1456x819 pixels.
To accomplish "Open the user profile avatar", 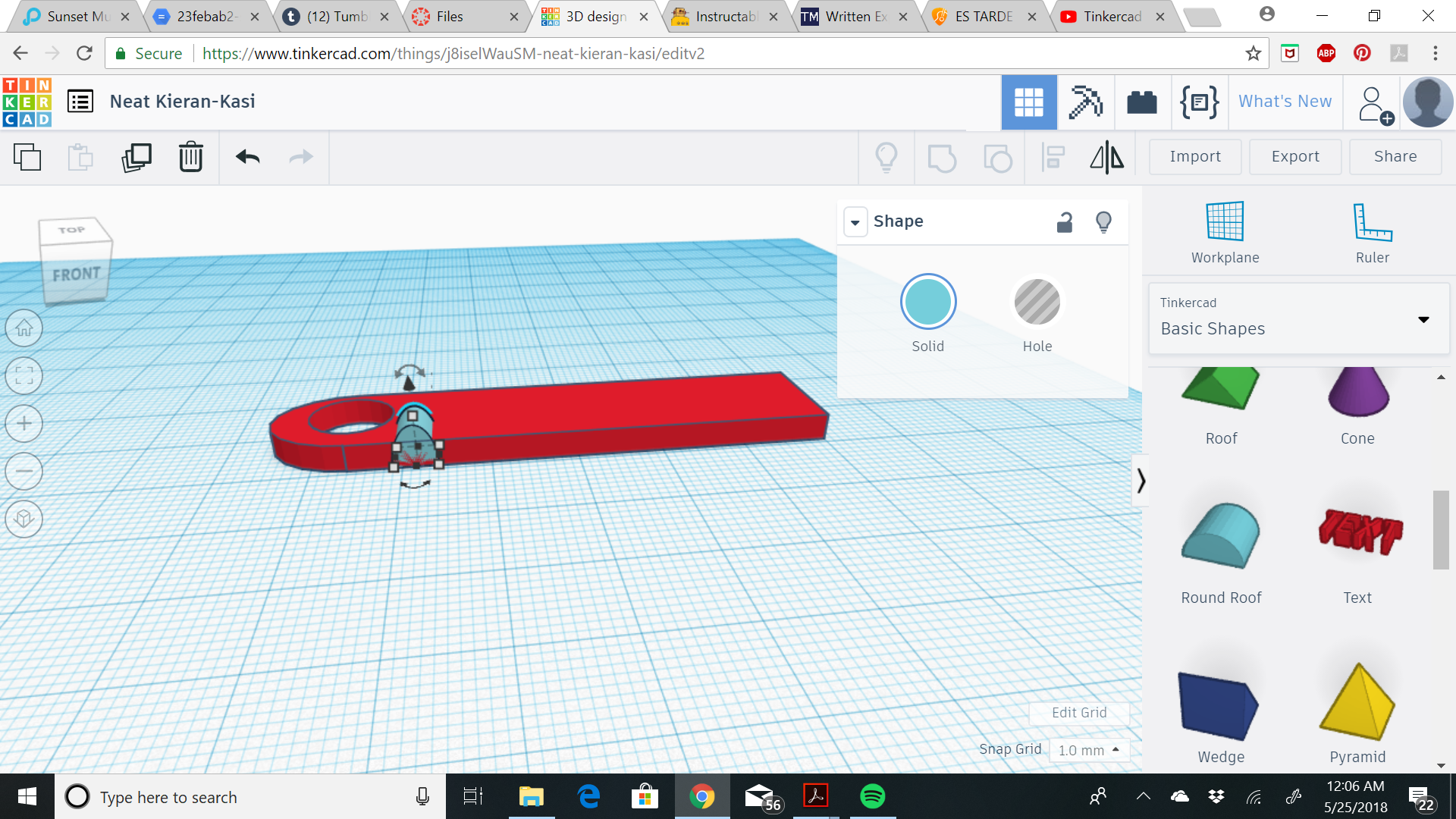I will pyautogui.click(x=1427, y=102).
